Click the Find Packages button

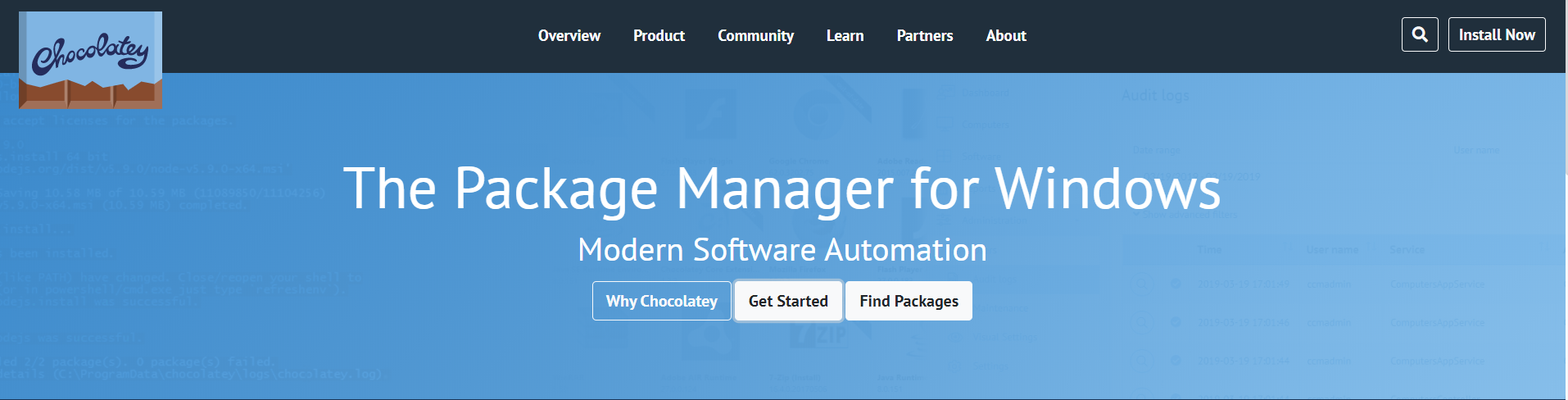click(x=909, y=301)
